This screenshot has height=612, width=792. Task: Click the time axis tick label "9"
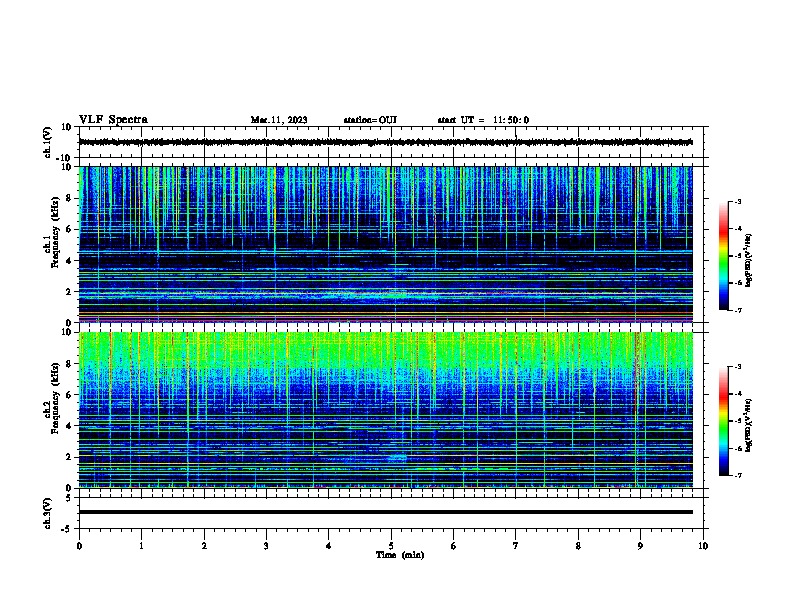point(640,546)
